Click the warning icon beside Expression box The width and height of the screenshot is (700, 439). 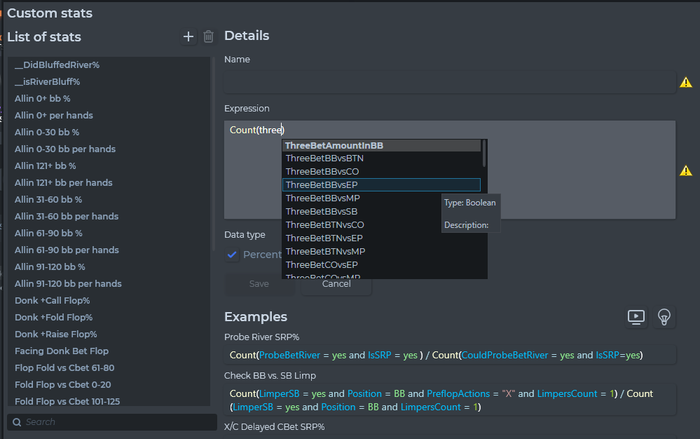pos(685,170)
